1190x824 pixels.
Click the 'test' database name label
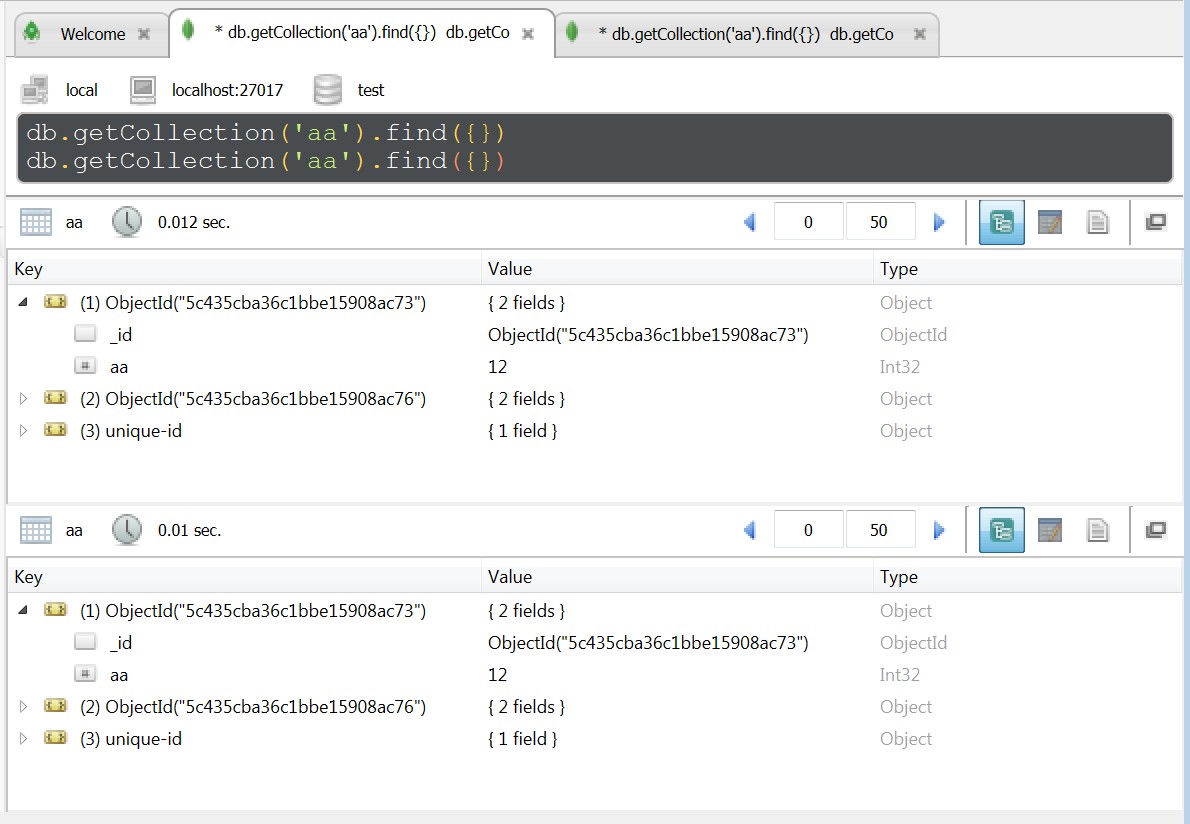(370, 90)
